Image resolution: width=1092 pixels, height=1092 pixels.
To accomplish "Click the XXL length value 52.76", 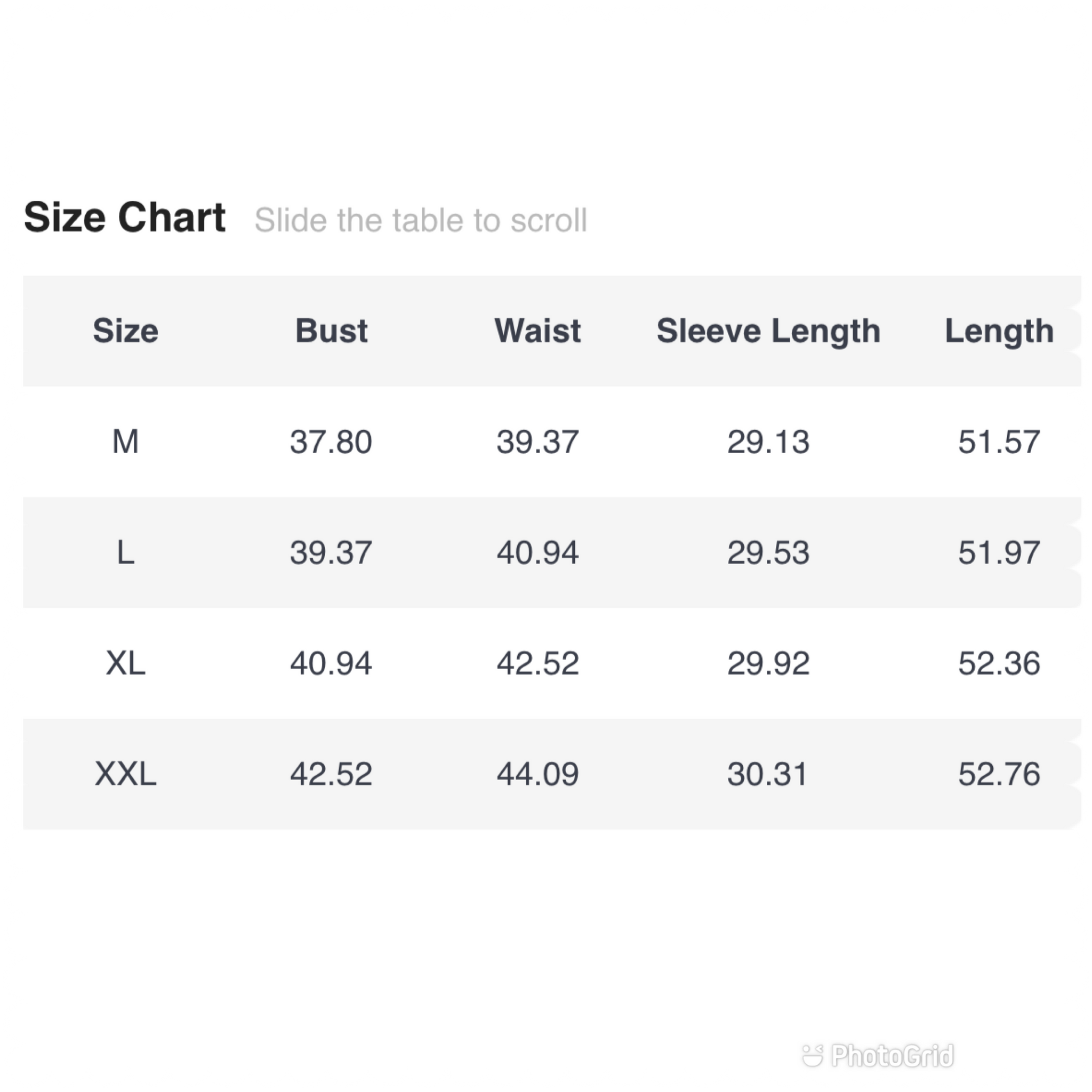I will pos(999,774).
